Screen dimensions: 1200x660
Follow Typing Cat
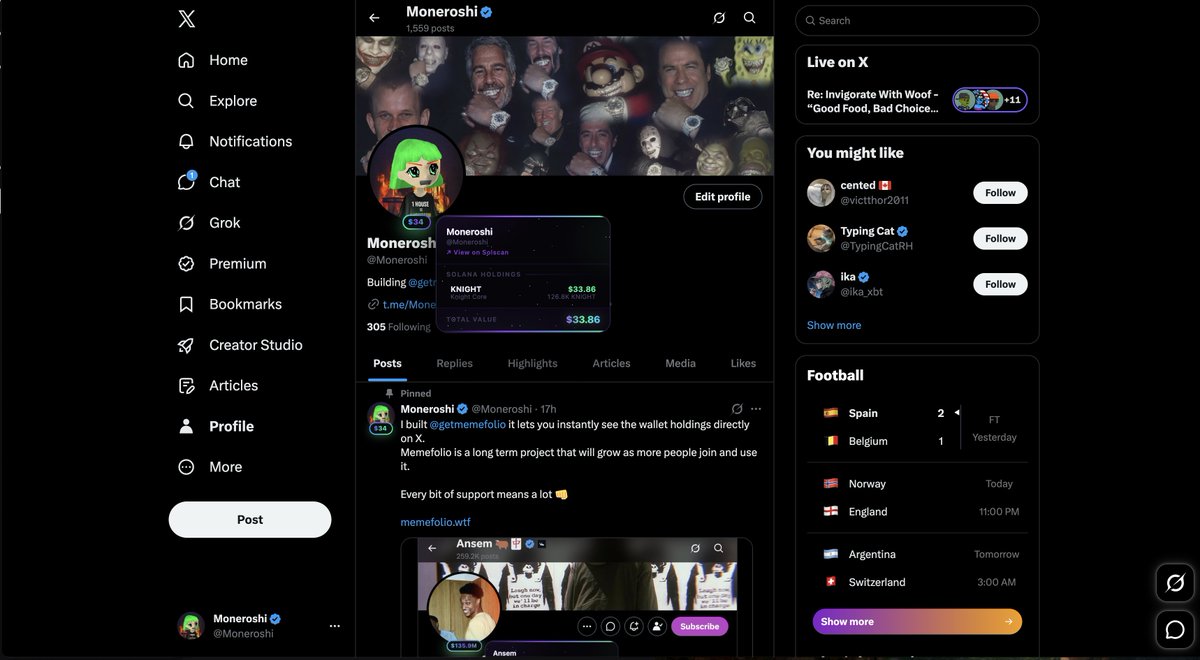pyautogui.click(x=1000, y=238)
